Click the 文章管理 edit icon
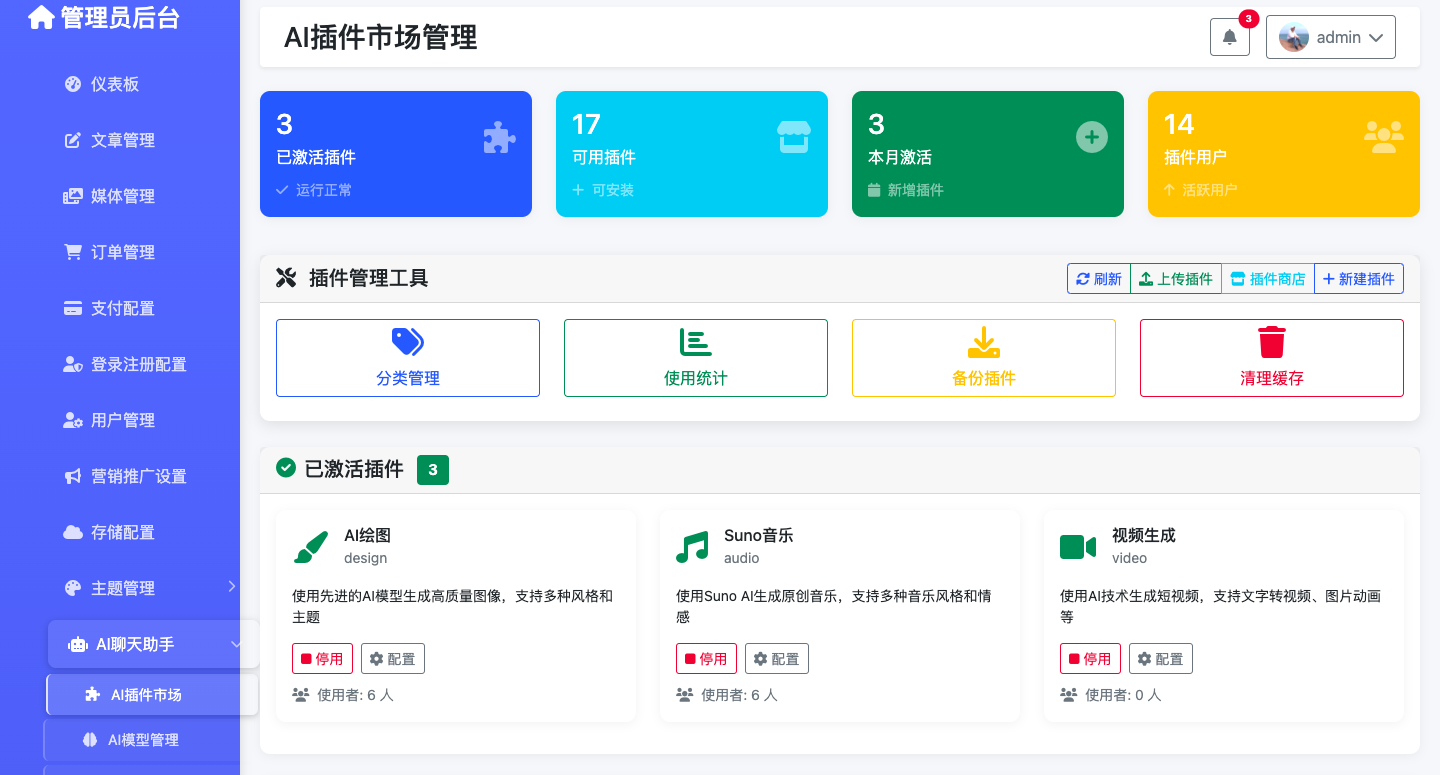Viewport: 1440px width, 775px height. [72, 140]
